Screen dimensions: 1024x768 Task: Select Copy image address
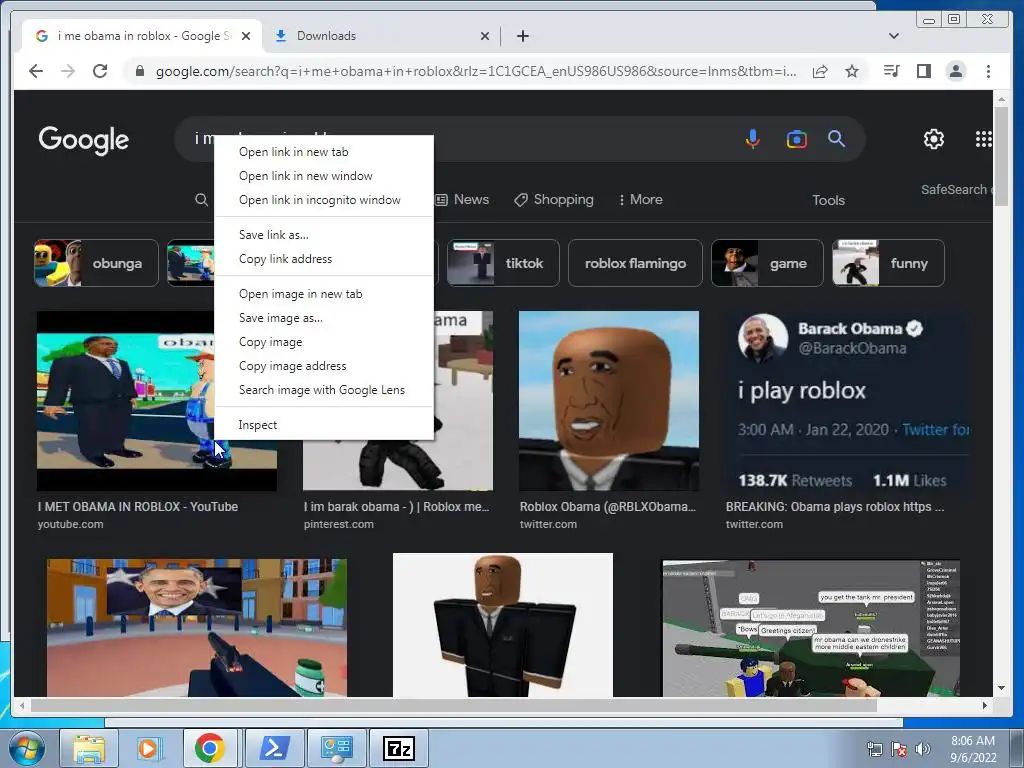pyautogui.click(x=323, y=366)
